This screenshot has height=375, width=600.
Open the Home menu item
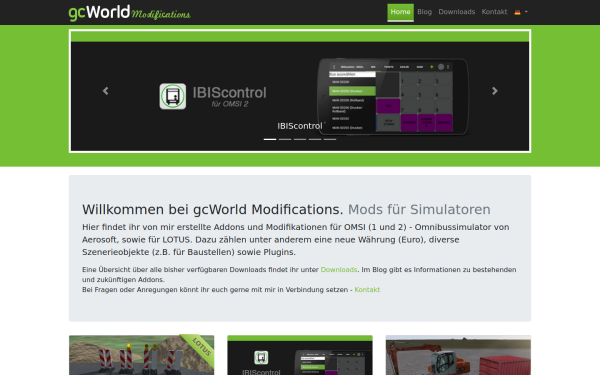click(x=400, y=12)
